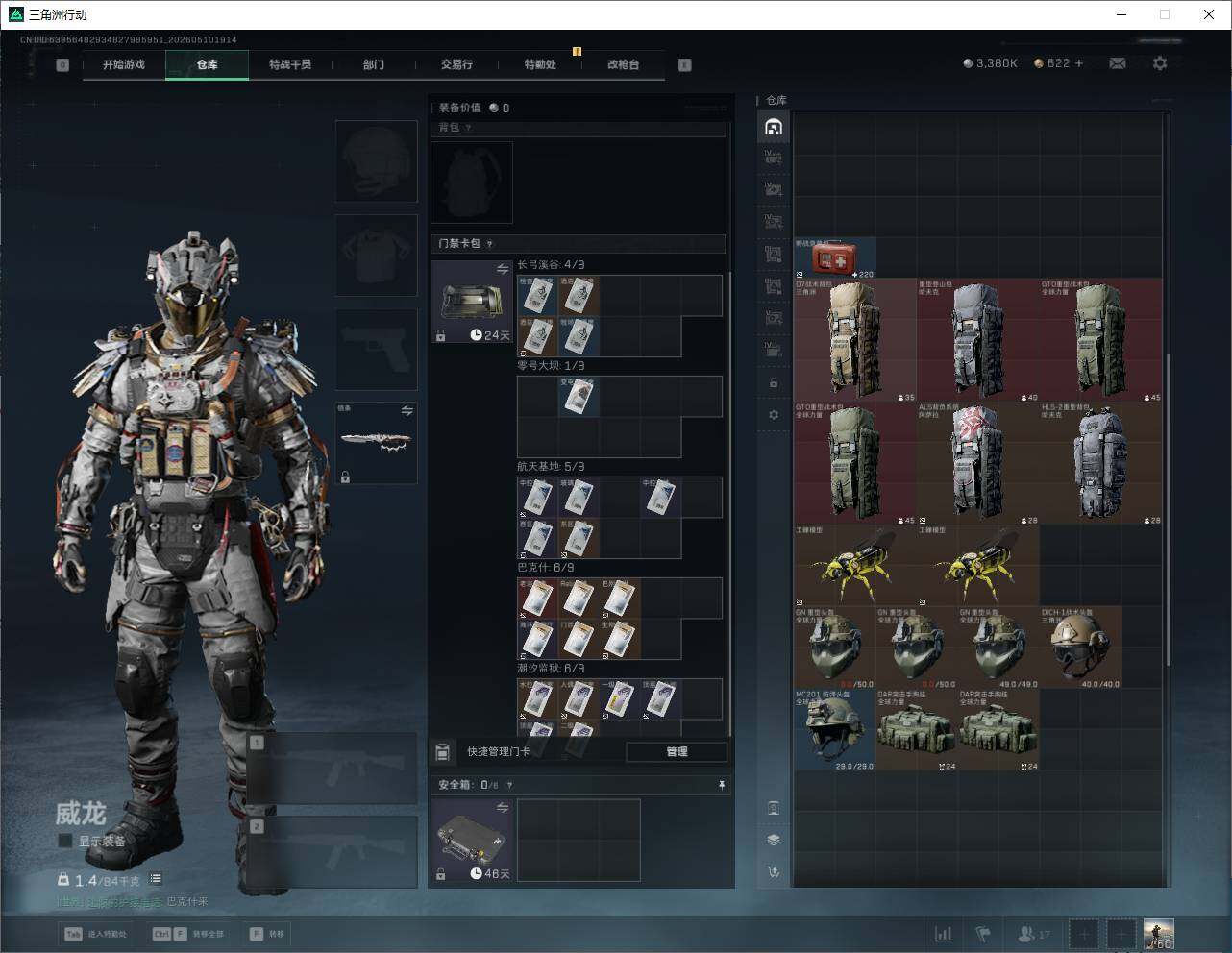Click primary weapon slot 2
Screen dimensions: 1232x953
click(x=333, y=851)
